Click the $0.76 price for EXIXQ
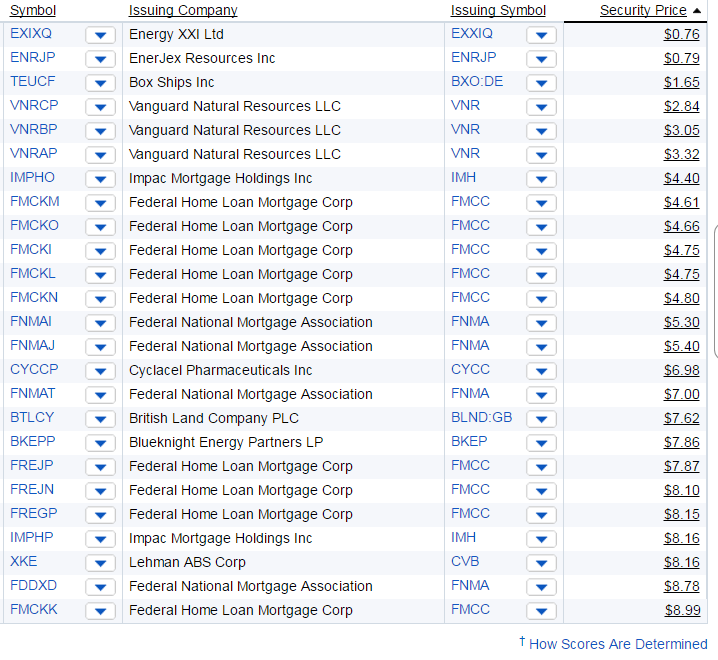The height and width of the screenshot is (660, 718). (x=681, y=34)
